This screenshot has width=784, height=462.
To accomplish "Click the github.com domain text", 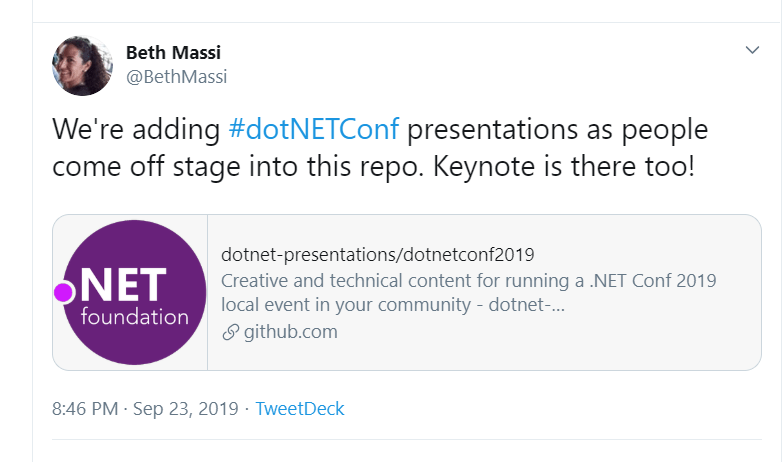I will pyautogui.click(x=290, y=332).
